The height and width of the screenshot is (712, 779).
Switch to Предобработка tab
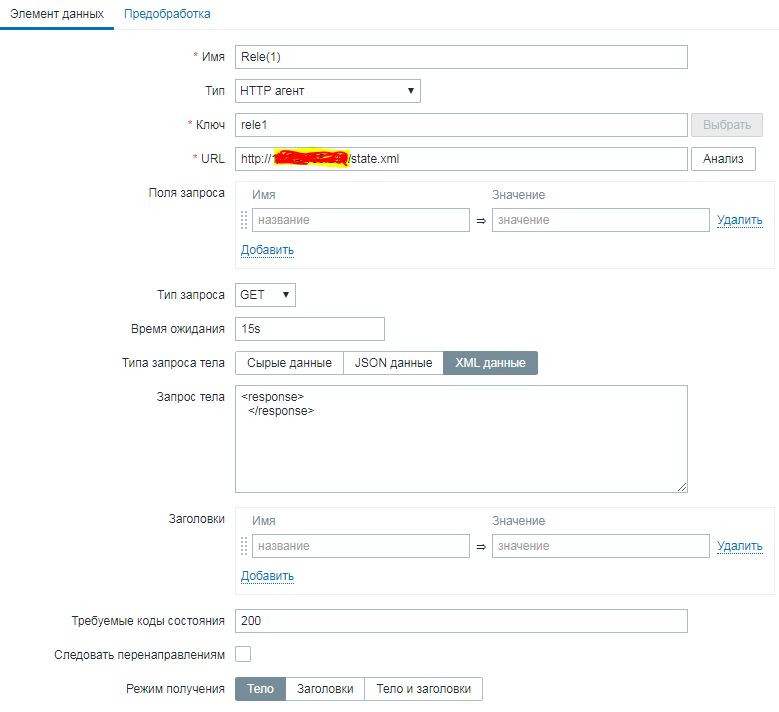pyautogui.click(x=167, y=14)
